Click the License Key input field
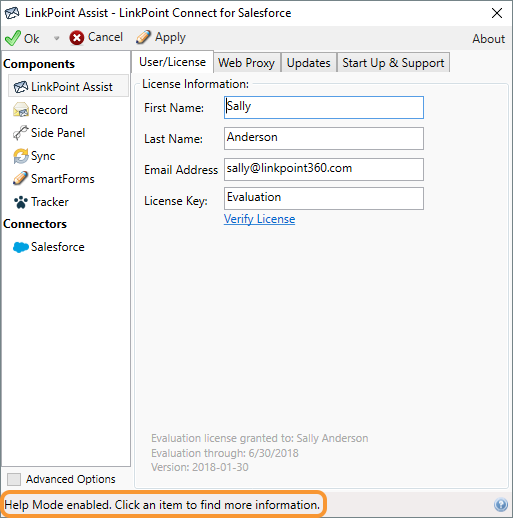 point(324,198)
